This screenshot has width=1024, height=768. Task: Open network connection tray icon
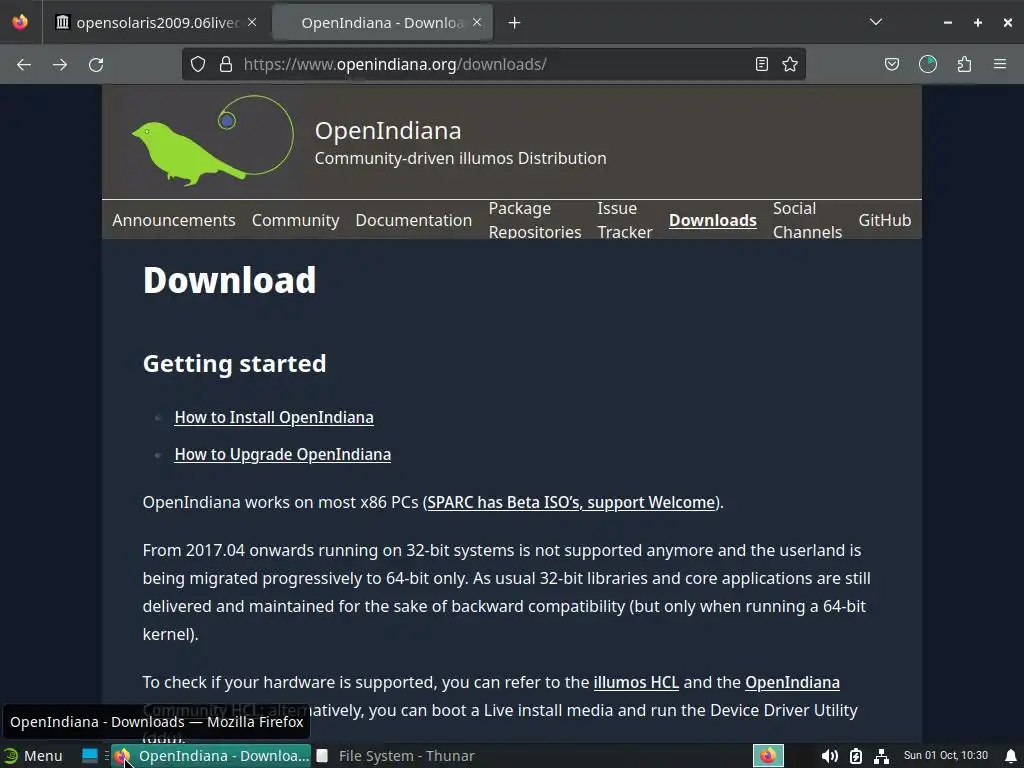[x=881, y=756]
